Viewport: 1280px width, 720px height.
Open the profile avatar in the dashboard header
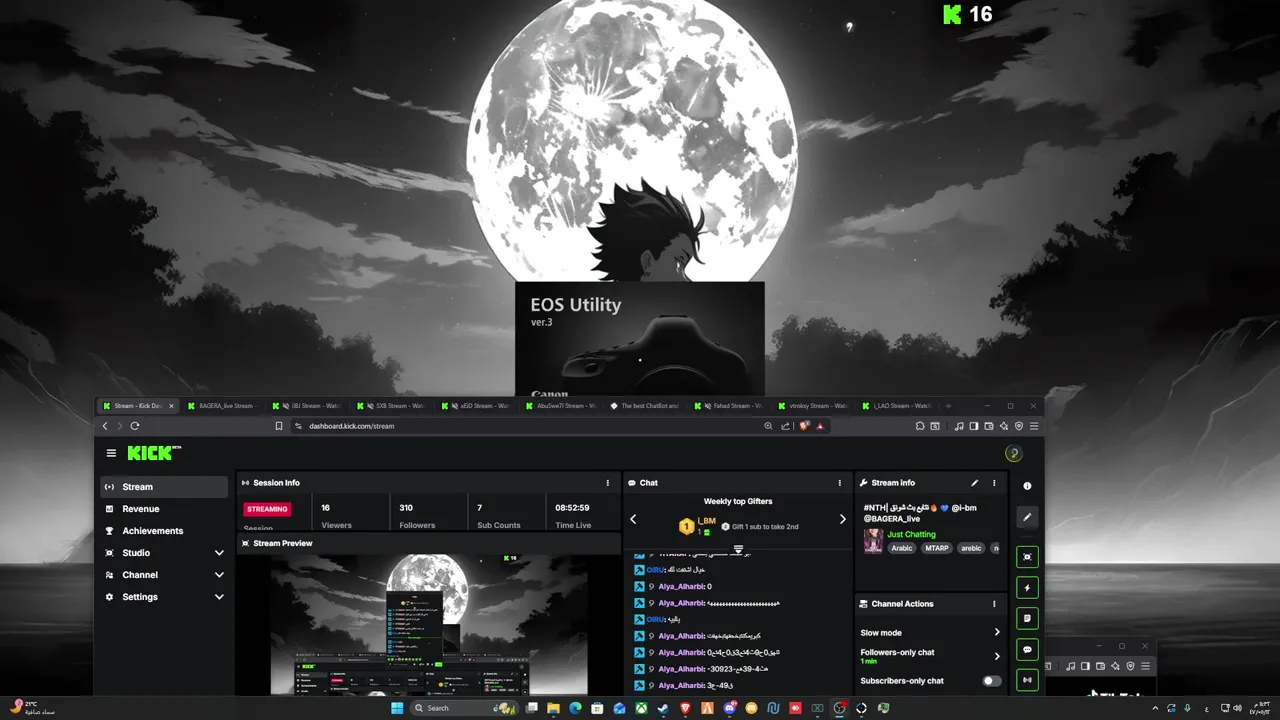(1013, 454)
